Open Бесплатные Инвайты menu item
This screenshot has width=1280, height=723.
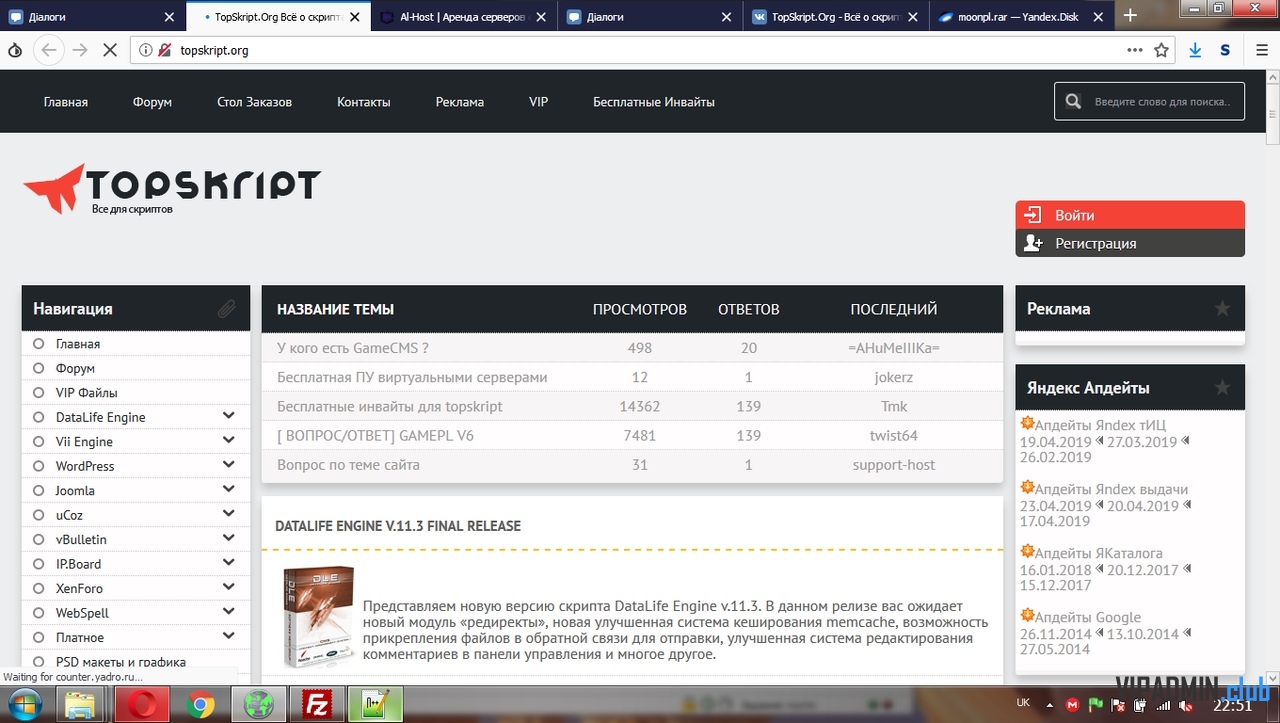(654, 102)
